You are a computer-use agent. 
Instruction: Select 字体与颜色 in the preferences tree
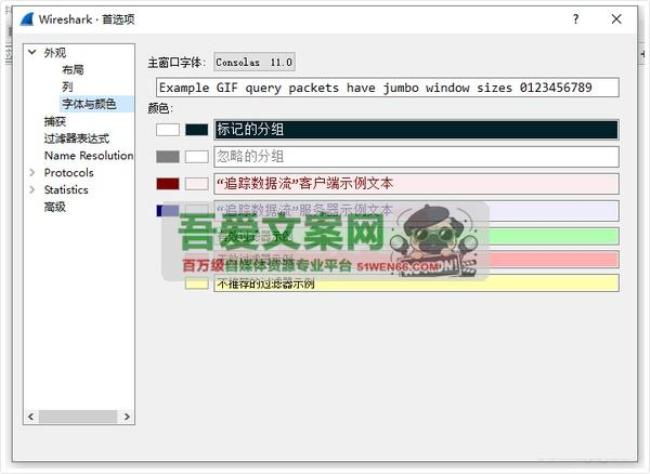tap(89, 104)
